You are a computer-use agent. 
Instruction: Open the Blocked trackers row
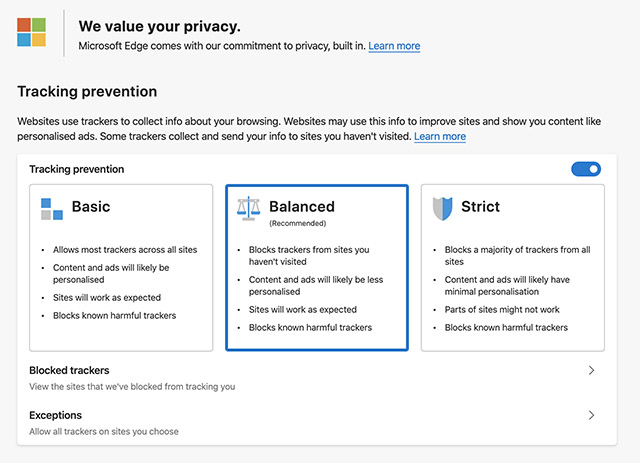coord(300,377)
